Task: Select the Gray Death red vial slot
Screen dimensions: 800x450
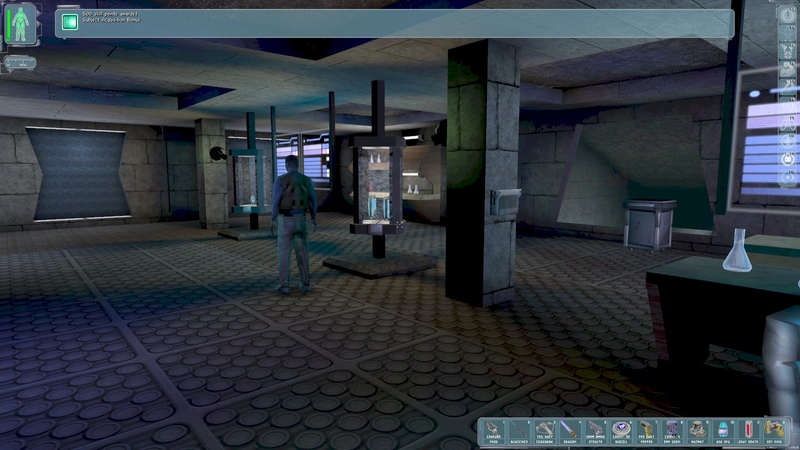Action: coord(748,431)
